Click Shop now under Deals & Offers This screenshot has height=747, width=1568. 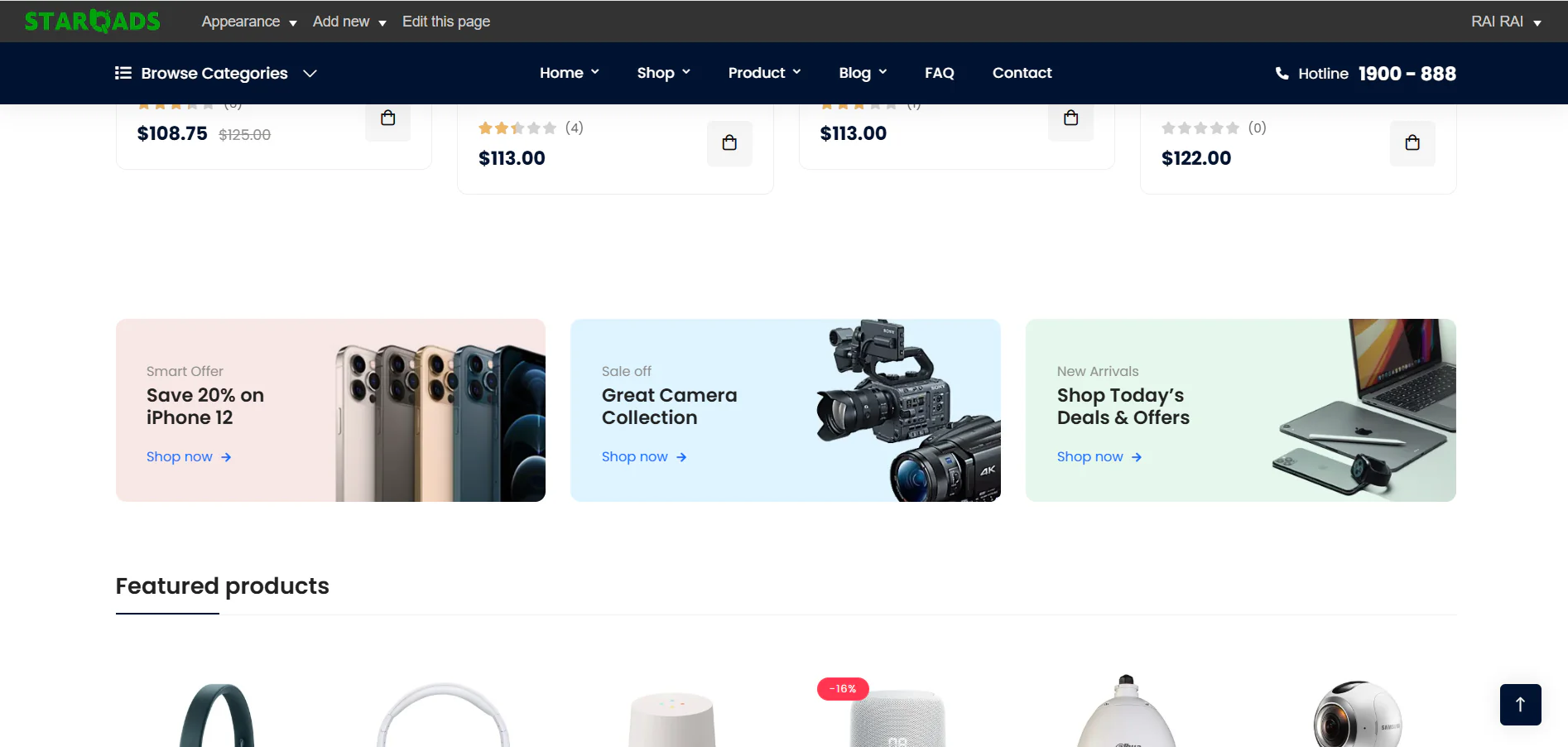[1090, 457]
